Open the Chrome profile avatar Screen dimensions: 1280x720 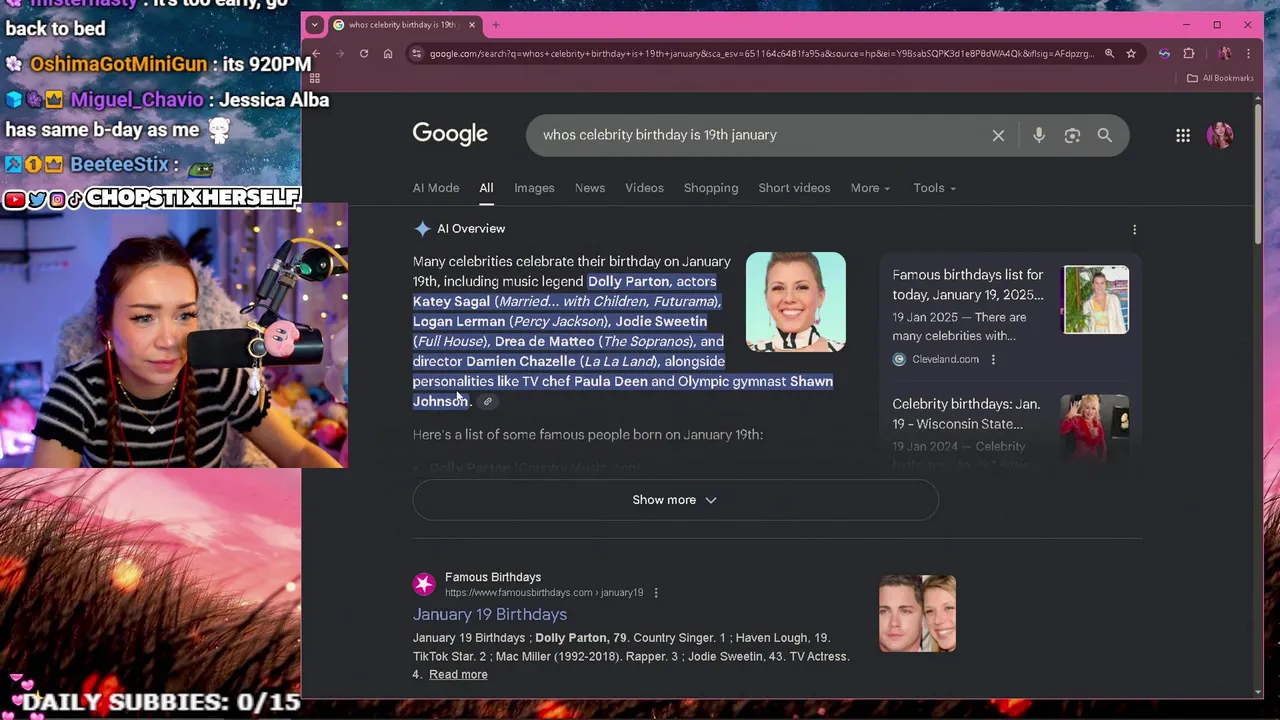click(1225, 54)
